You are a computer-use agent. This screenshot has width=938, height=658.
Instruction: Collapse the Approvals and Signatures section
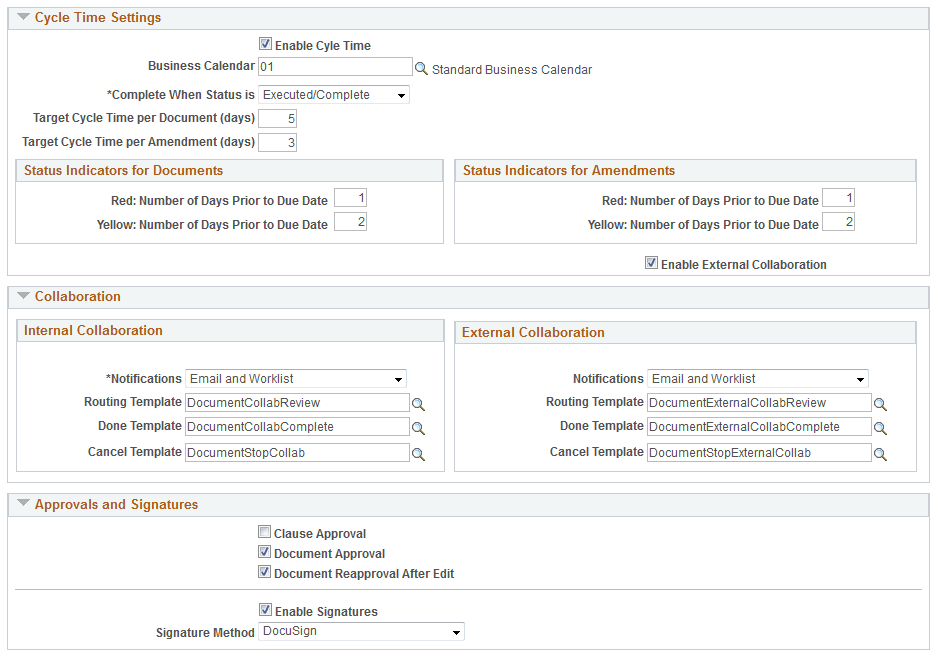pyautogui.click(x=24, y=504)
